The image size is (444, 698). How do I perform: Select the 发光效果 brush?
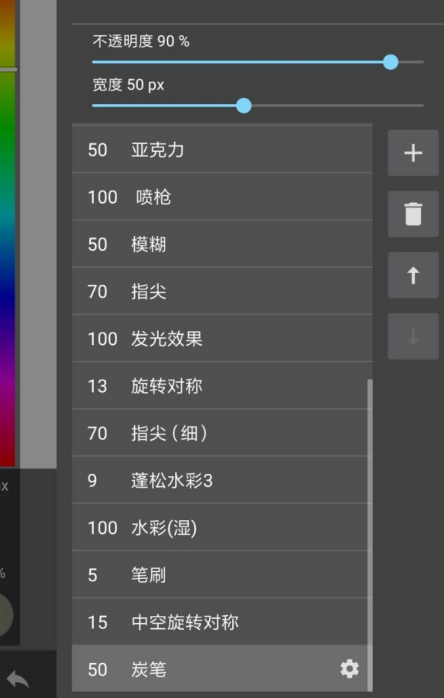[222, 339]
